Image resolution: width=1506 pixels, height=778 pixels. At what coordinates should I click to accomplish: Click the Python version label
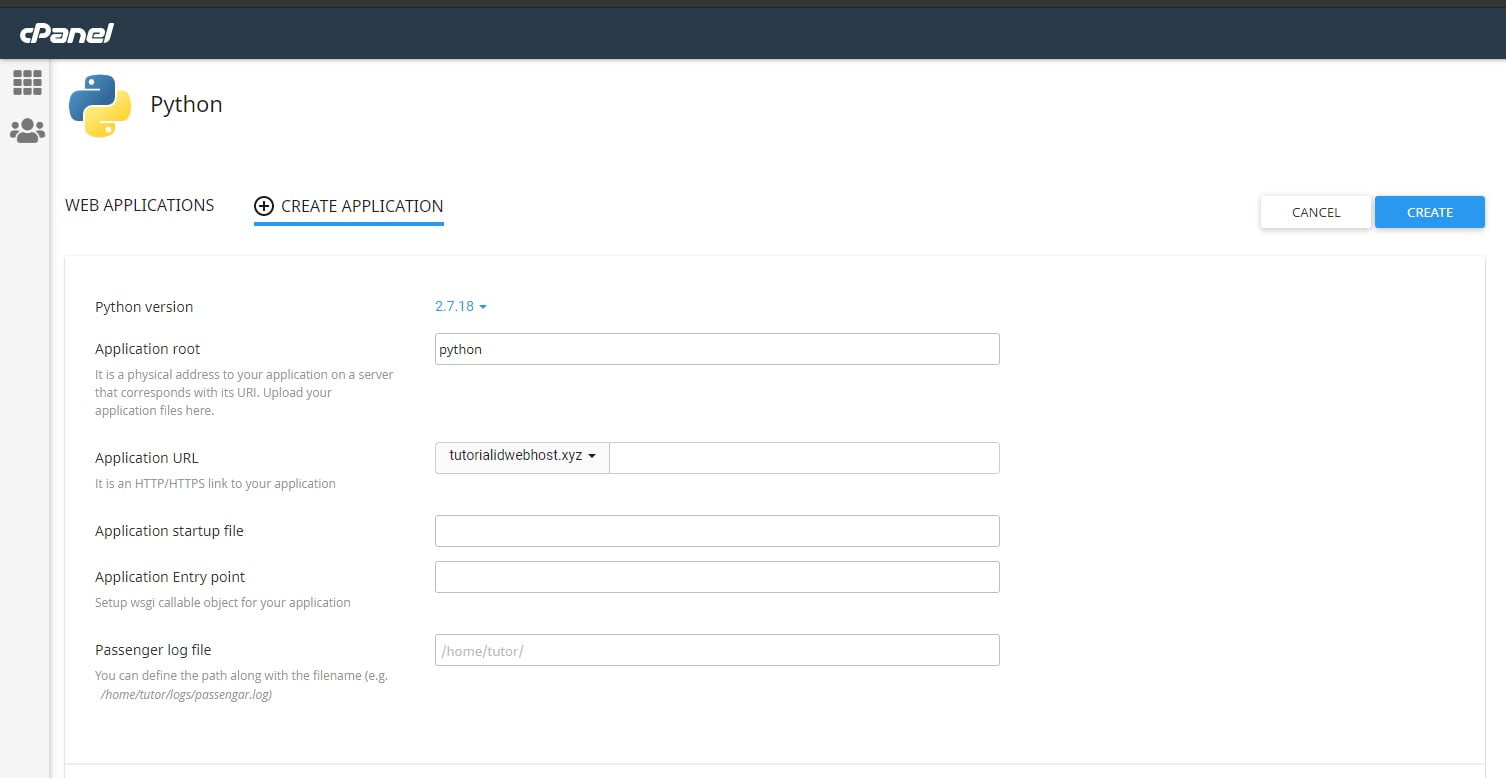coord(144,307)
